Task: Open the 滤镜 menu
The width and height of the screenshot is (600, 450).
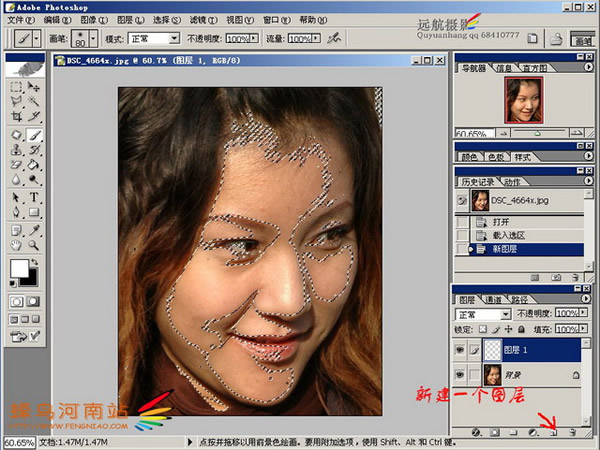Action: (204, 20)
